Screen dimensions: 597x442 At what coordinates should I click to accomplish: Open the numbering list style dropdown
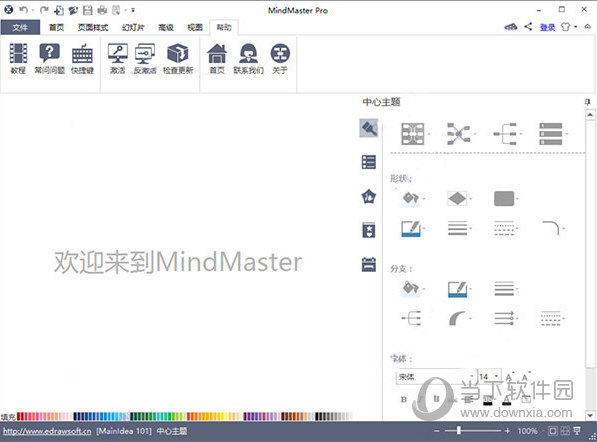553,134
